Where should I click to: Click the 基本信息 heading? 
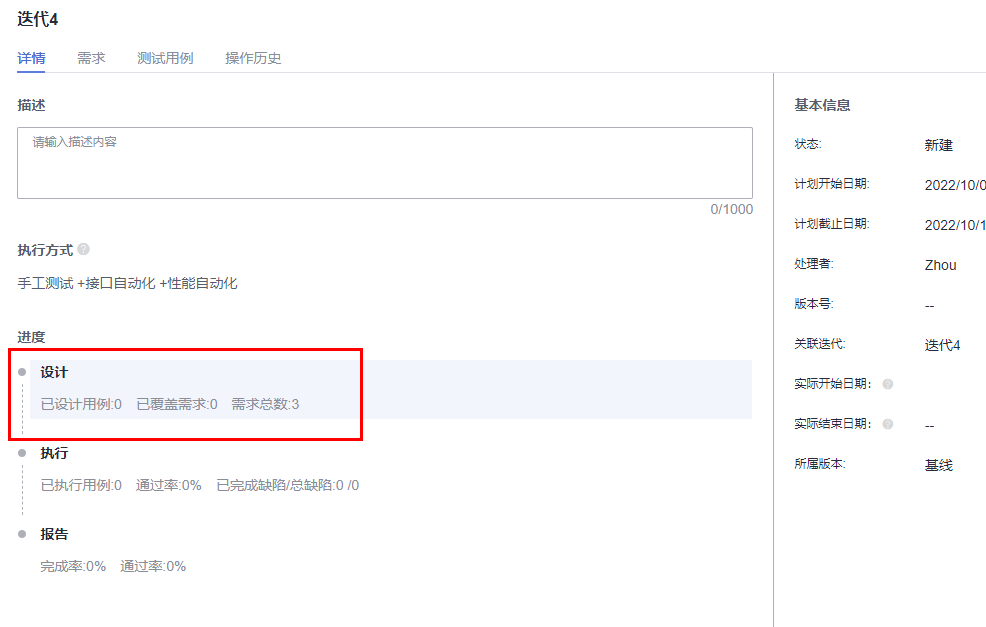(x=822, y=105)
